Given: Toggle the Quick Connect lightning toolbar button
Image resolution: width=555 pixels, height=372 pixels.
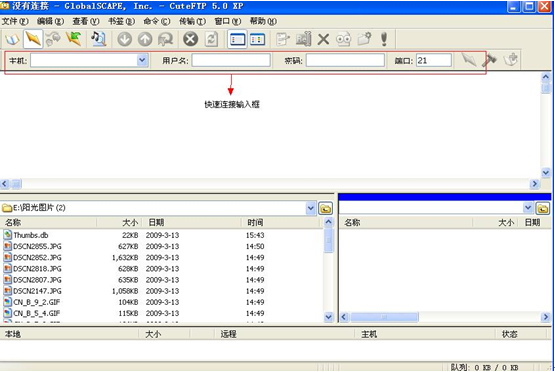Looking at the screenshot, I should (x=33, y=39).
